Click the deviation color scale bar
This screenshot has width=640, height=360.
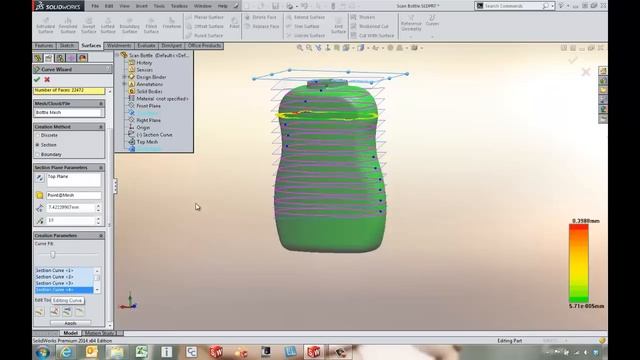578,263
